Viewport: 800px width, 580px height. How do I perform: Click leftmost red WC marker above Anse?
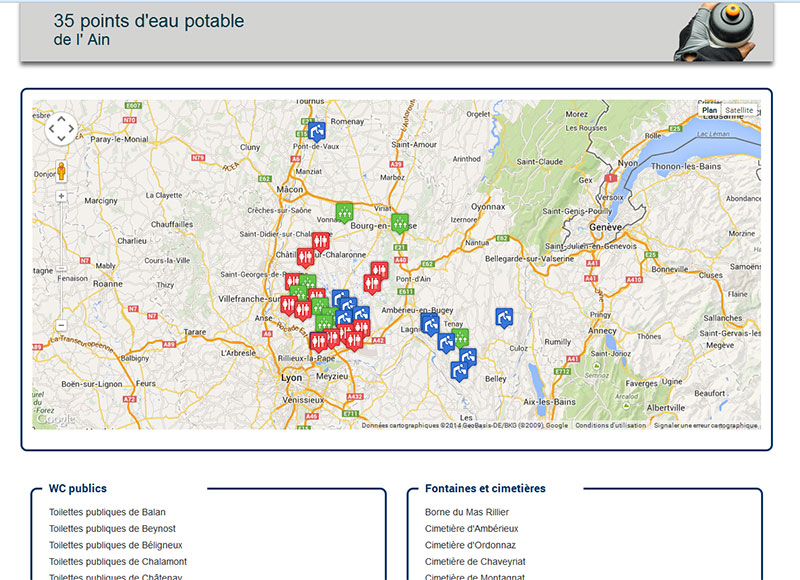(x=288, y=305)
